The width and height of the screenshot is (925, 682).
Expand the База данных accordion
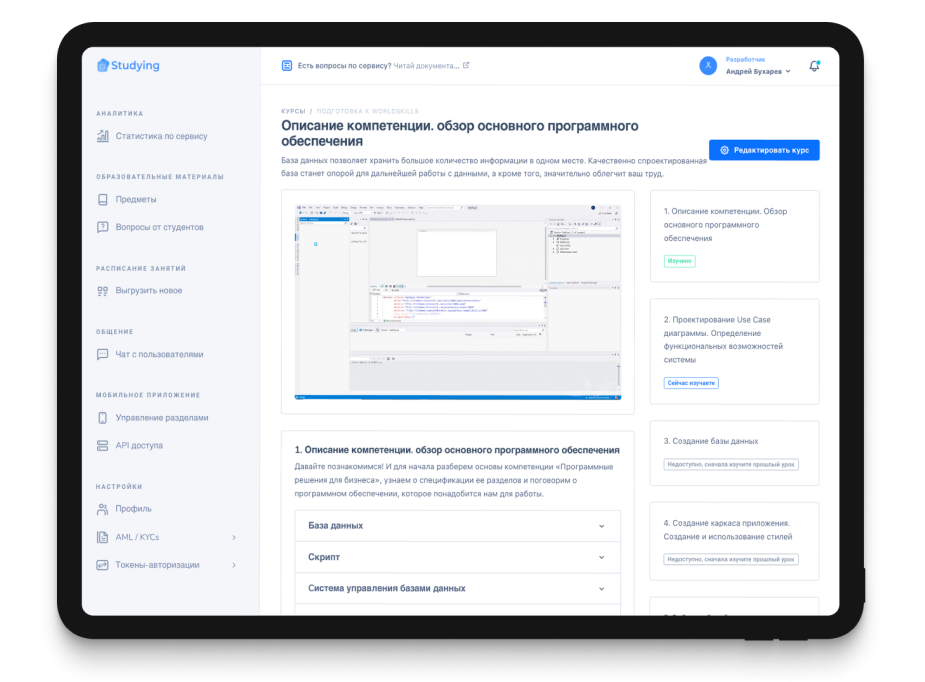tap(458, 526)
